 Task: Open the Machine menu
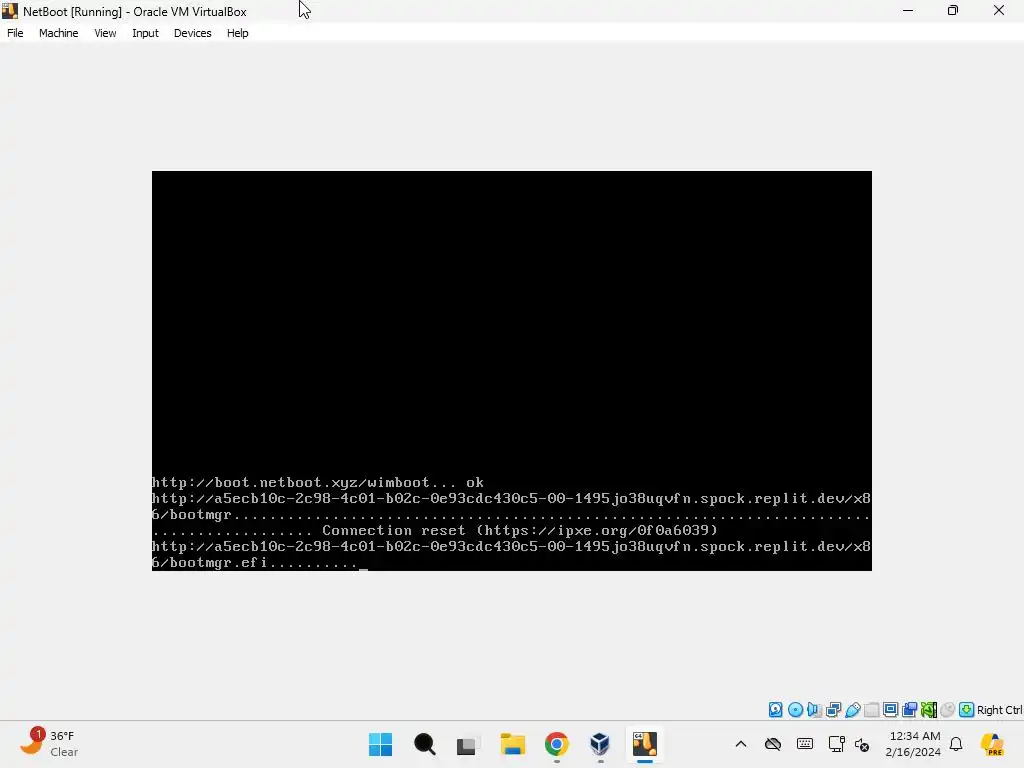(58, 33)
